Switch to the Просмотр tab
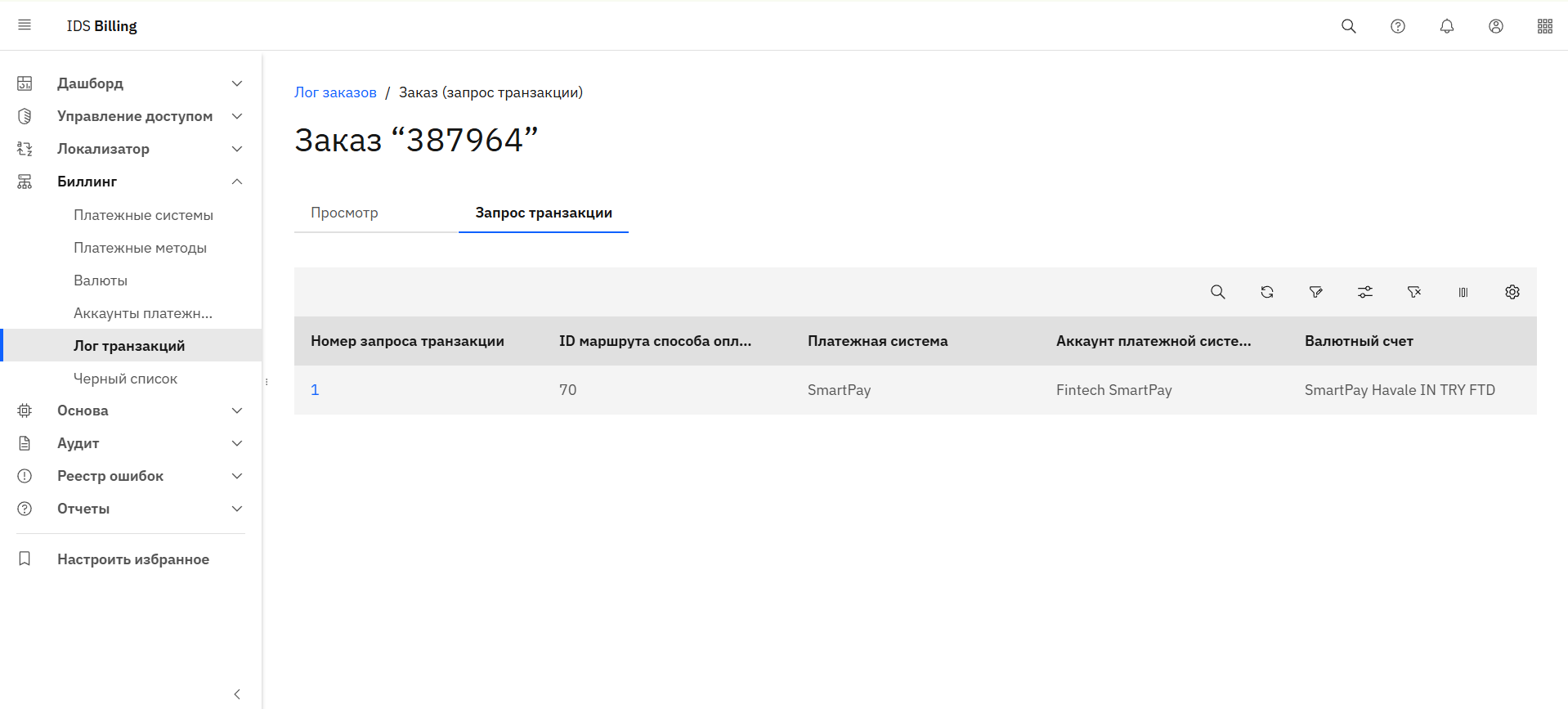This screenshot has height=709, width=1568. click(x=344, y=213)
